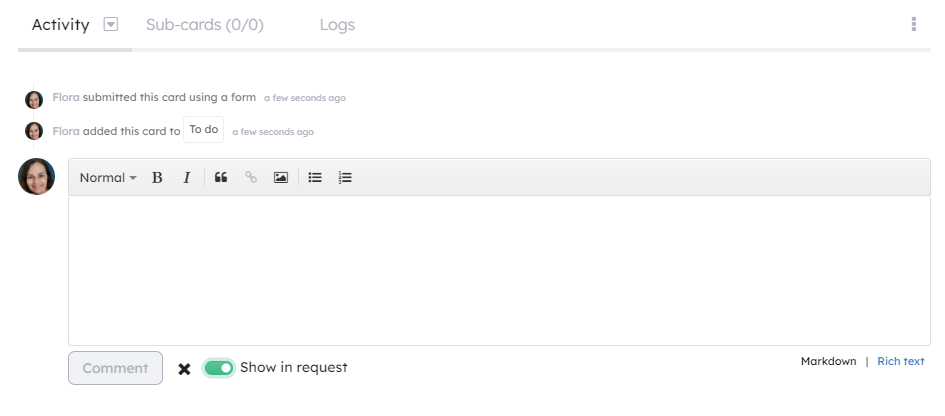Screen dimensions: 945x416
Task: Create a numbered list in comment
Action: tap(345, 177)
